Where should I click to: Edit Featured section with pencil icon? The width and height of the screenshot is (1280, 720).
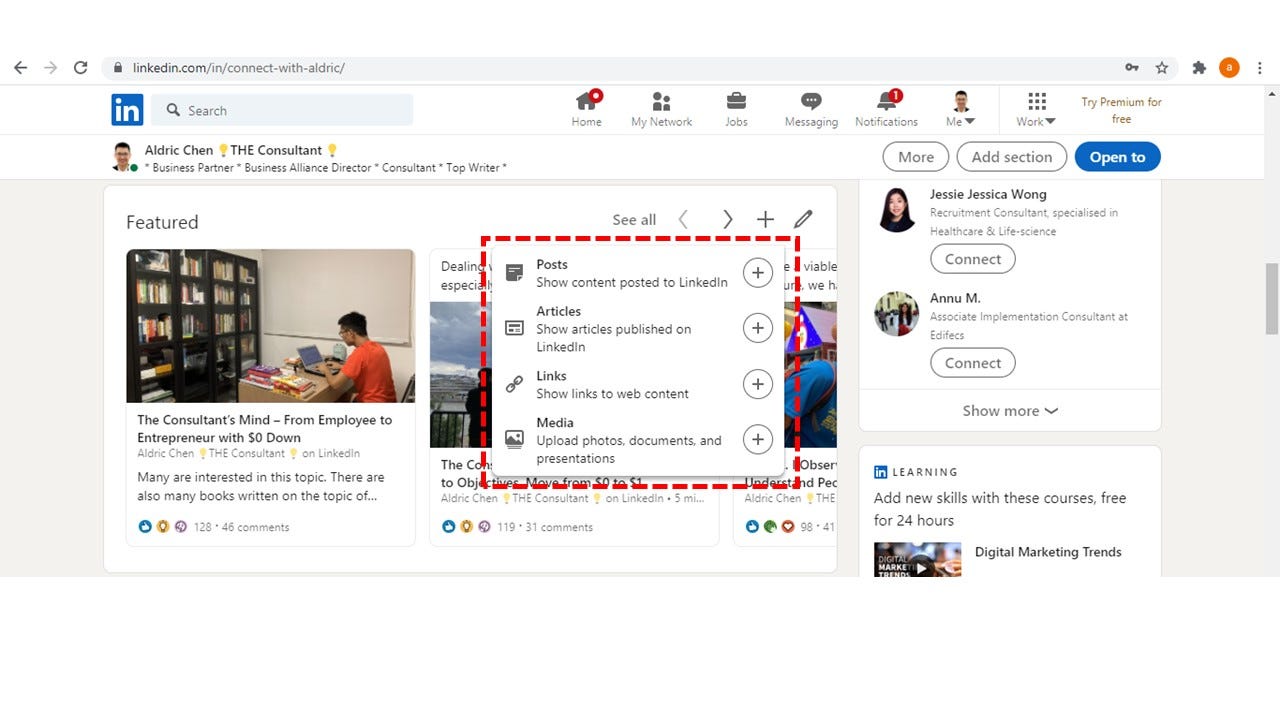click(803, 219)
